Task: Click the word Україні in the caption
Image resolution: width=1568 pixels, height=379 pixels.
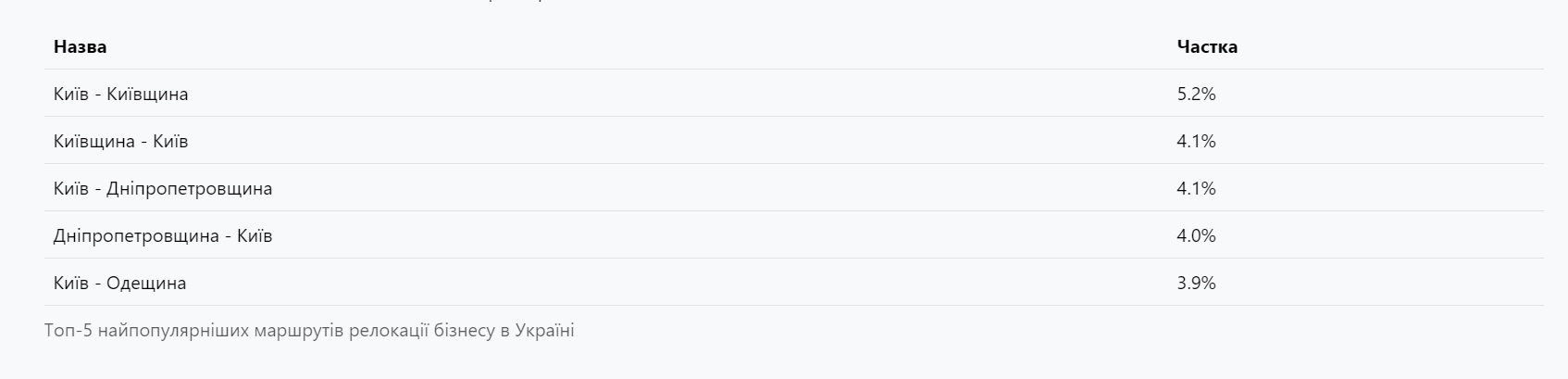Action: click(x=544, y=330)
